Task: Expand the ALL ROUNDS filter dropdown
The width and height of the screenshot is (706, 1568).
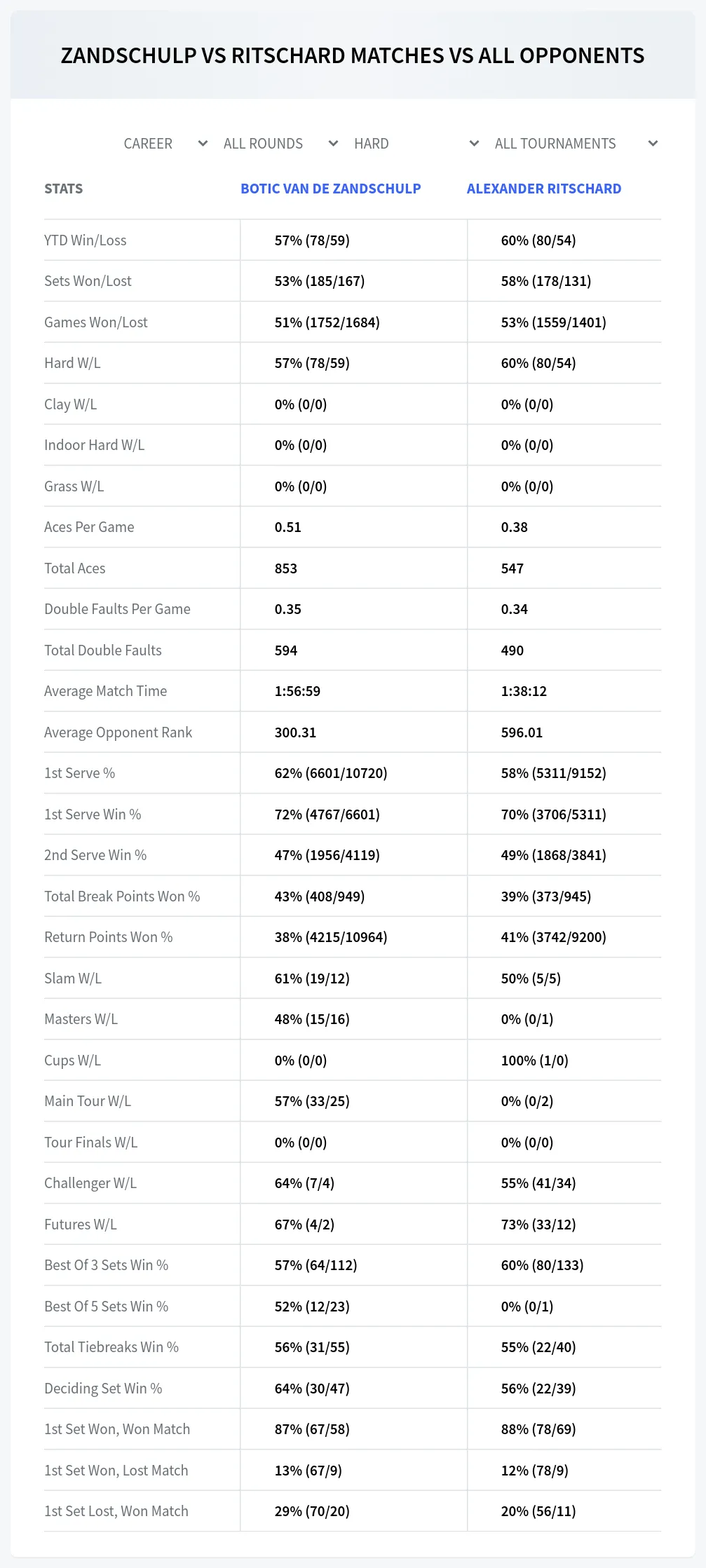Action: [280, 144]
